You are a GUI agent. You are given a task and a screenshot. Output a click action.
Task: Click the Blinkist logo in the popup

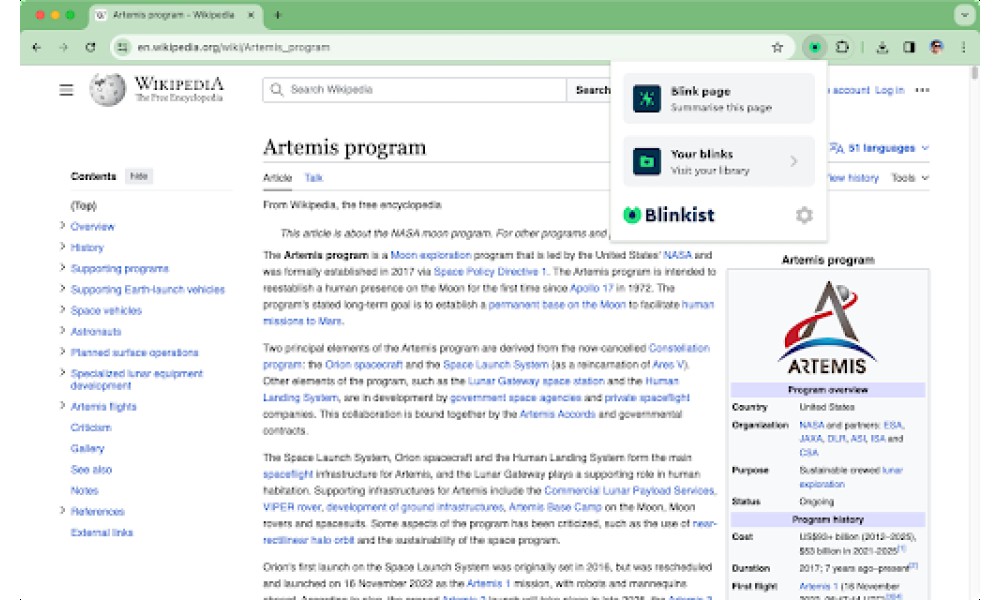click(x=669, y=216)
